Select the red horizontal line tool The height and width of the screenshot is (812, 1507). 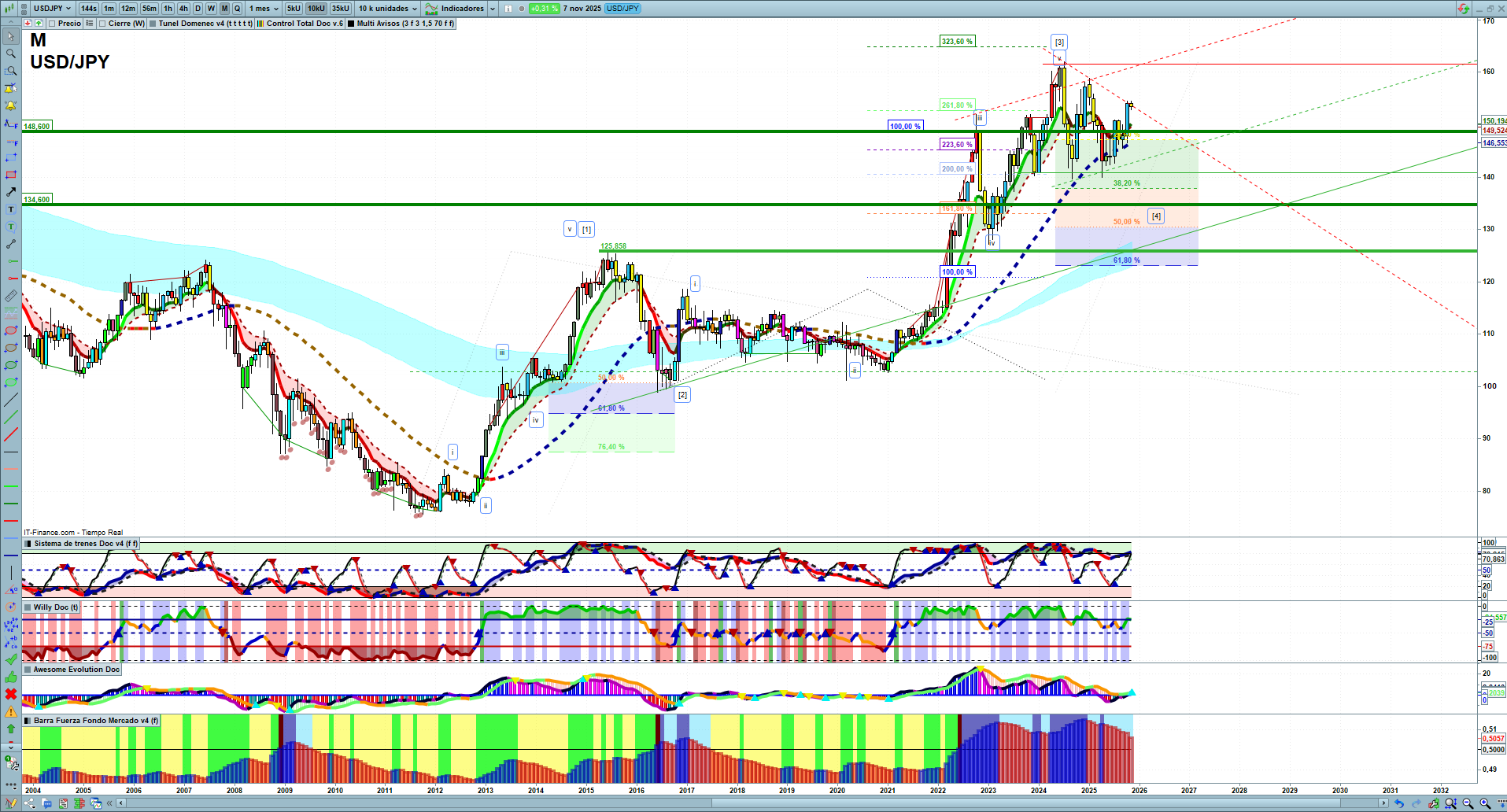[11, 279]
